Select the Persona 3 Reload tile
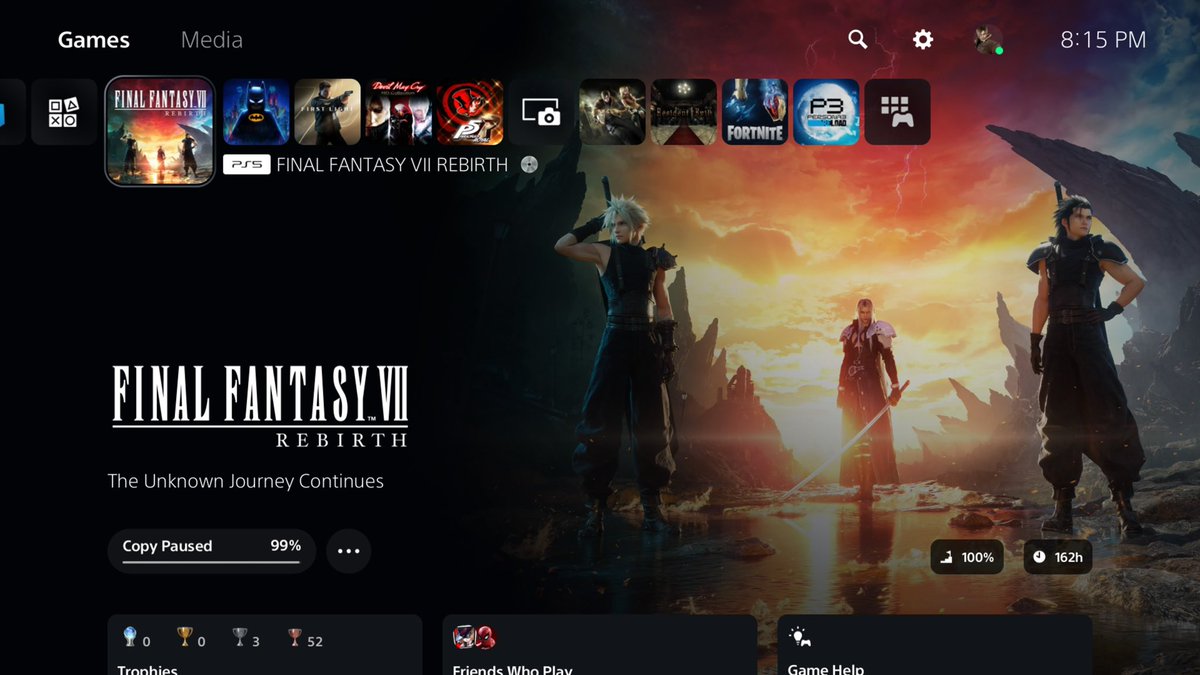 [826, 112]
